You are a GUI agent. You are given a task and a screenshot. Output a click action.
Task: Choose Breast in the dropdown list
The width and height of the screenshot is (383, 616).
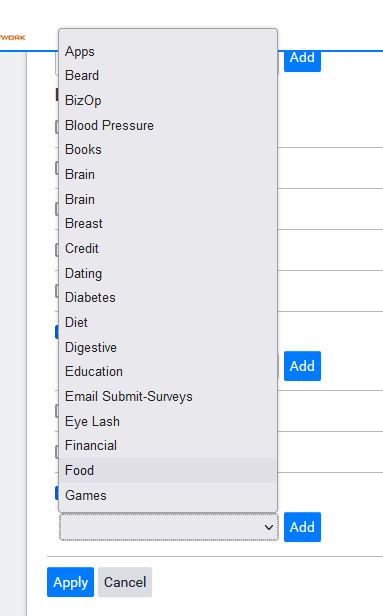point(168,224)
